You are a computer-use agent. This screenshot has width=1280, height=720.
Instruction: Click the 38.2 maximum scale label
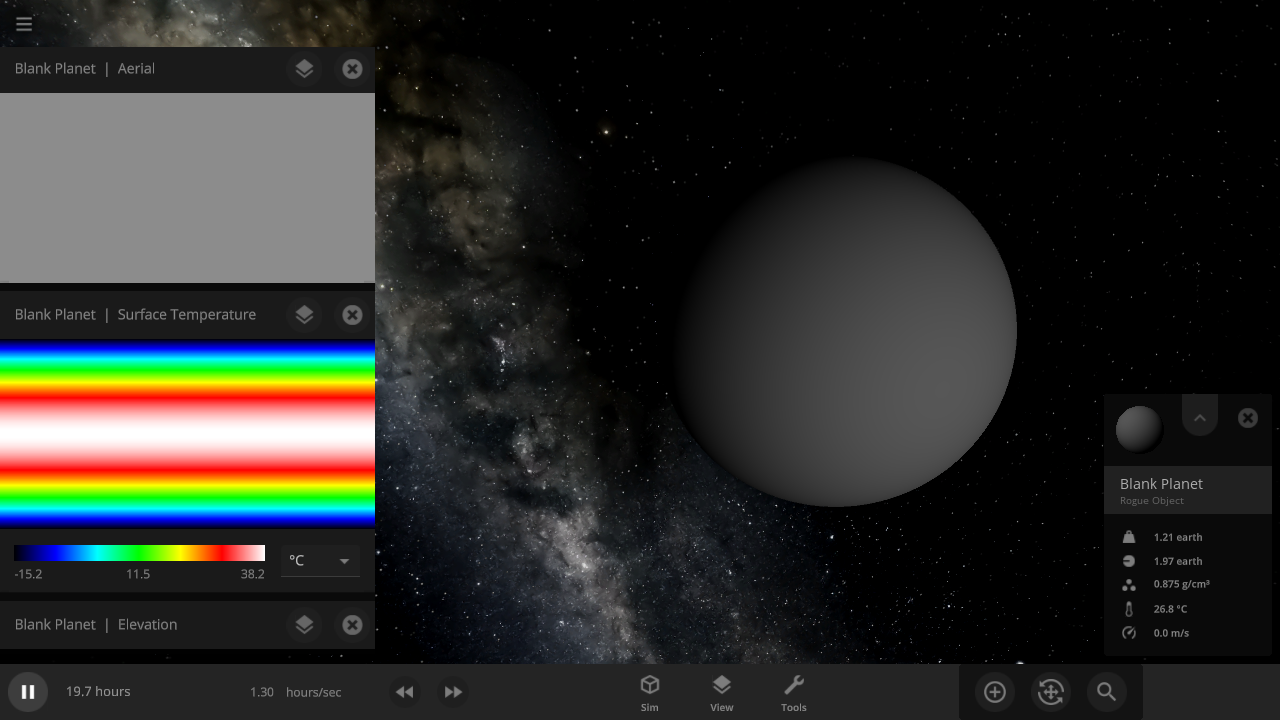pos(253,574)
